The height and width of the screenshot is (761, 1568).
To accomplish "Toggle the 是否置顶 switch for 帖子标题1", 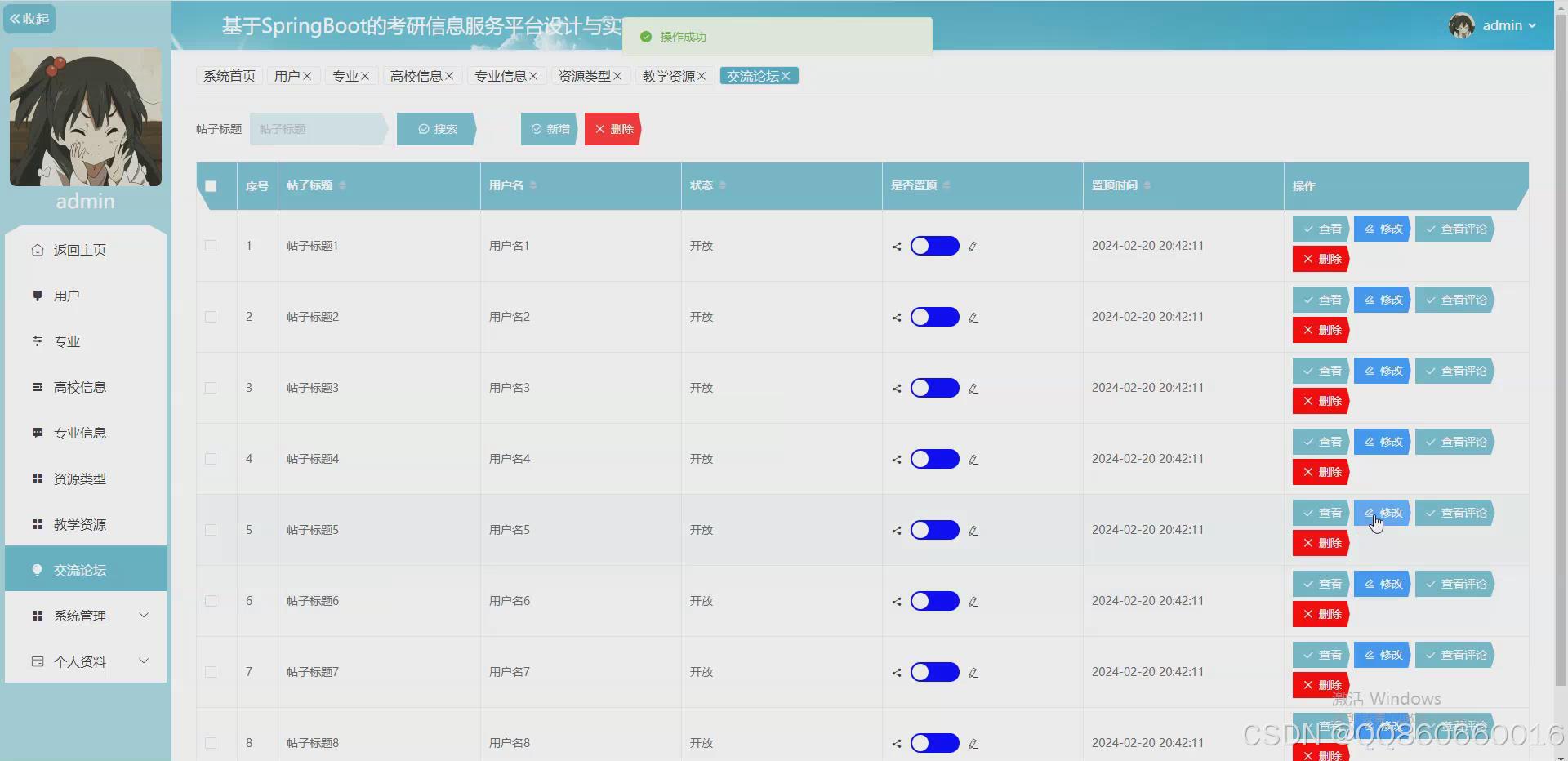I will click(x=935, y=246).
